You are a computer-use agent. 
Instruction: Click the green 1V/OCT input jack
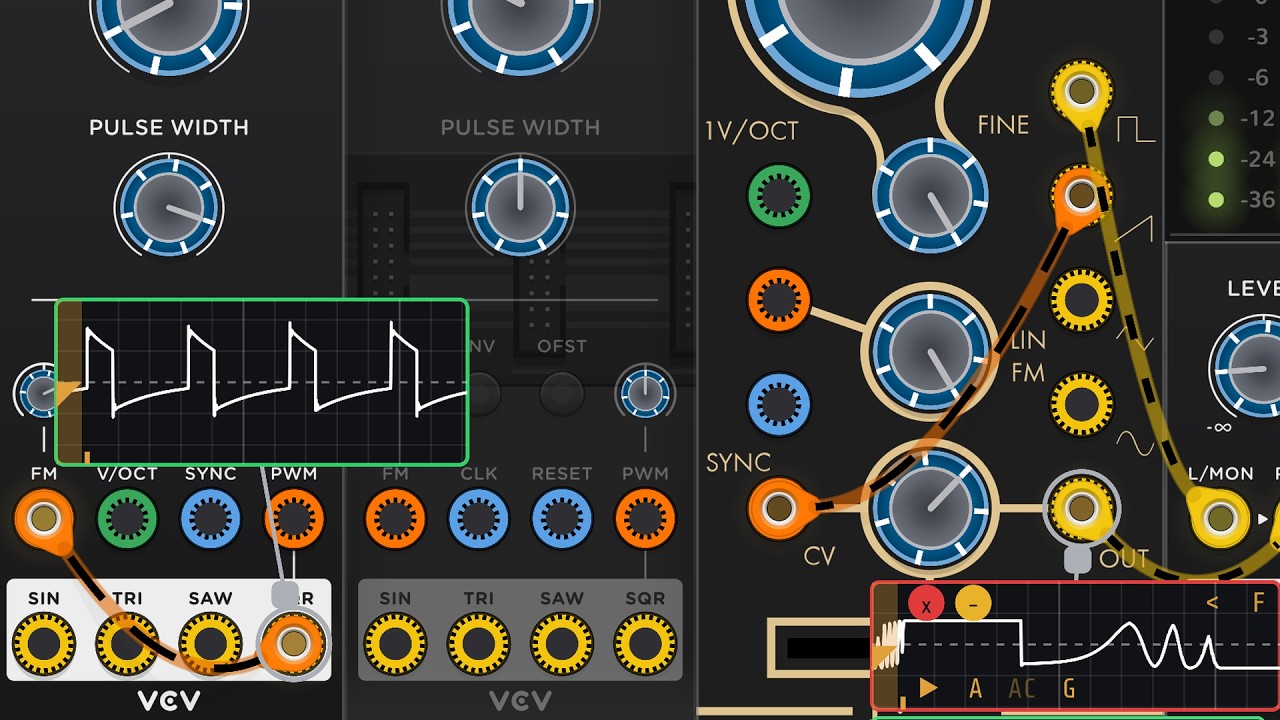(x=779, y=195)
